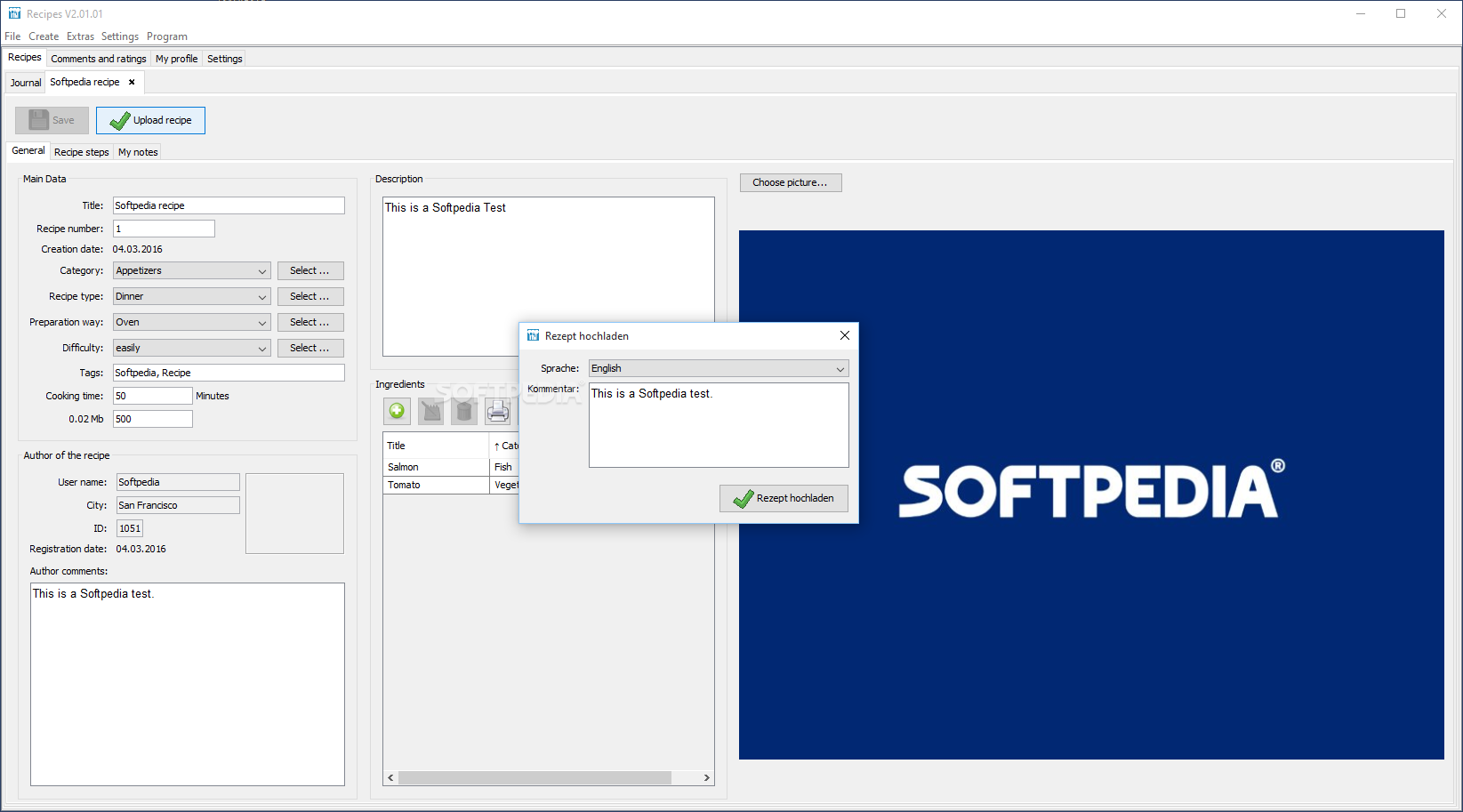
Task: Switch to the Journal tab
Action: 26,83
